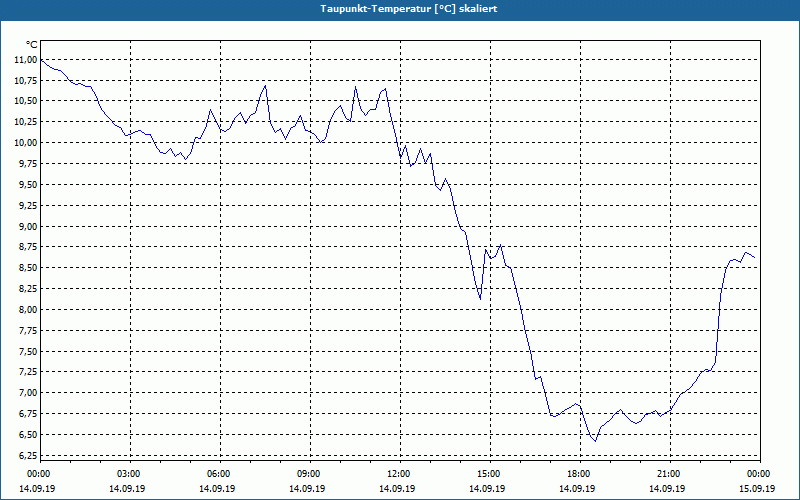Click the 9,50 y-axis label
This screenshot has width=800, height=500.
point(29,185)
